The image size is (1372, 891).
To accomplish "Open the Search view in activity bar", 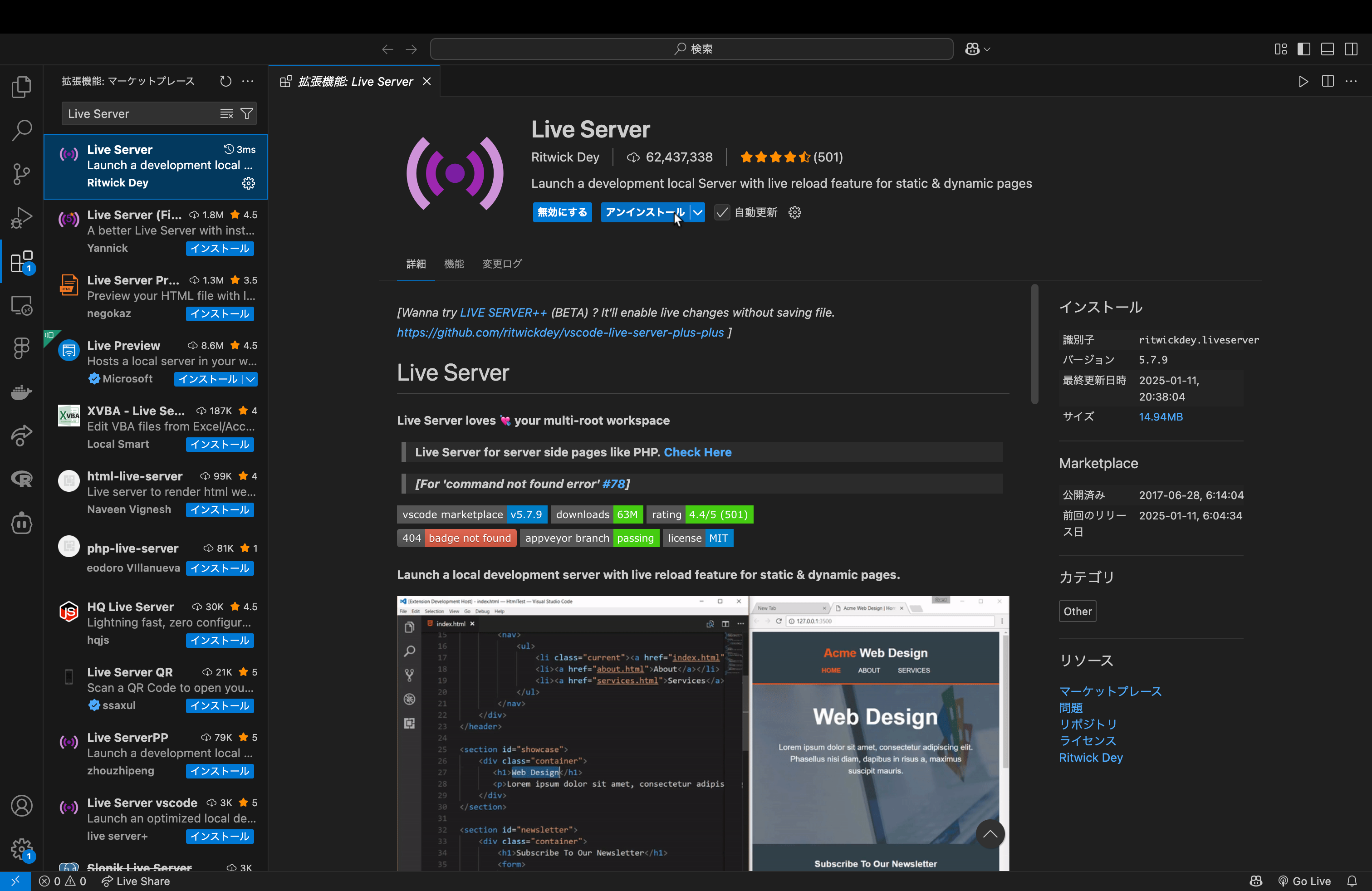I will [x=21, y=130].
